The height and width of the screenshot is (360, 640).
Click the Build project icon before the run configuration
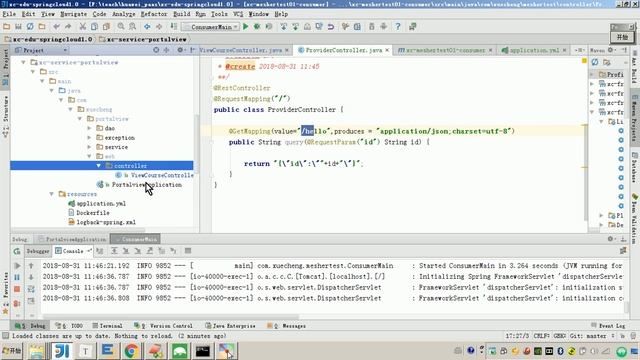(x=173, y=27)
